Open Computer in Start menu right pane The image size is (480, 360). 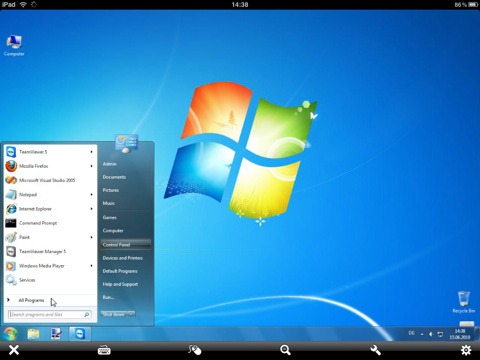[x=113, y=231]
